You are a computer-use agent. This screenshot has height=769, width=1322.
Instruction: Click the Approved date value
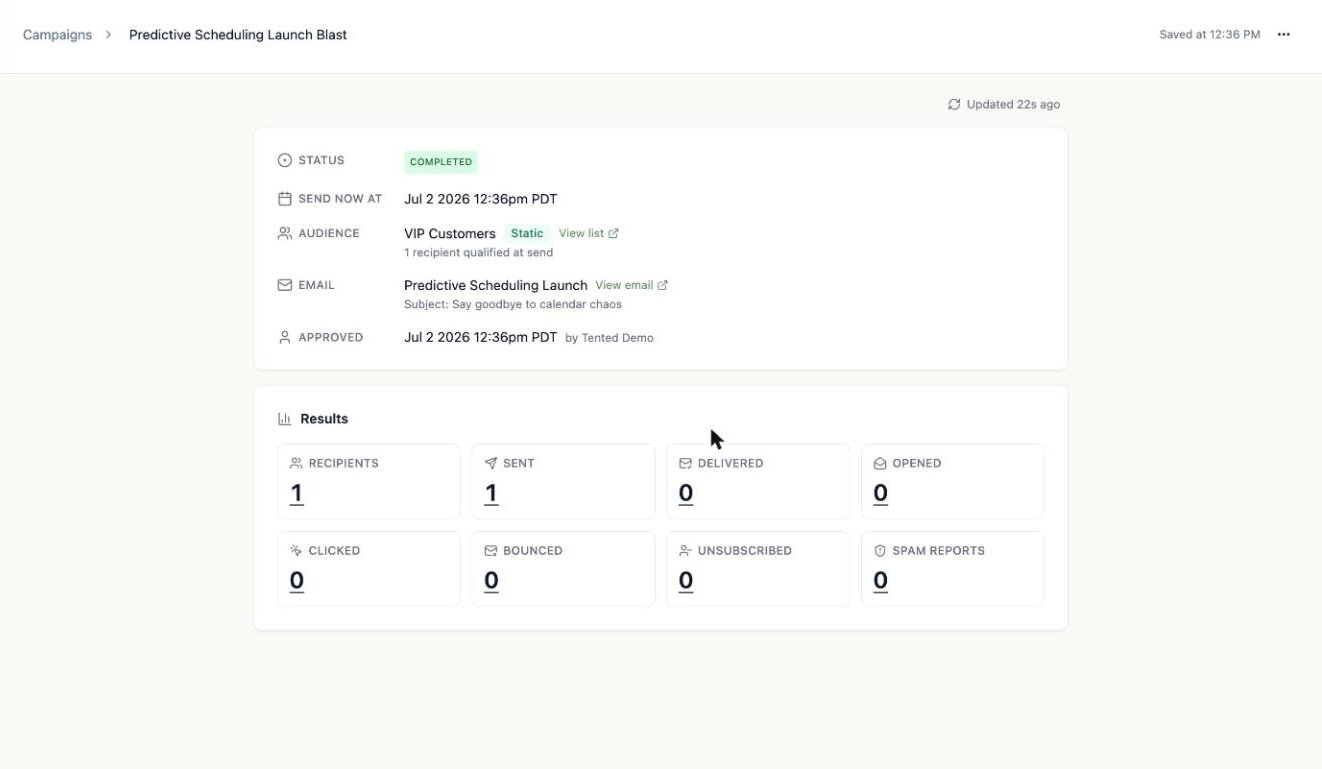pyautogui.click(x=481, y=337)
